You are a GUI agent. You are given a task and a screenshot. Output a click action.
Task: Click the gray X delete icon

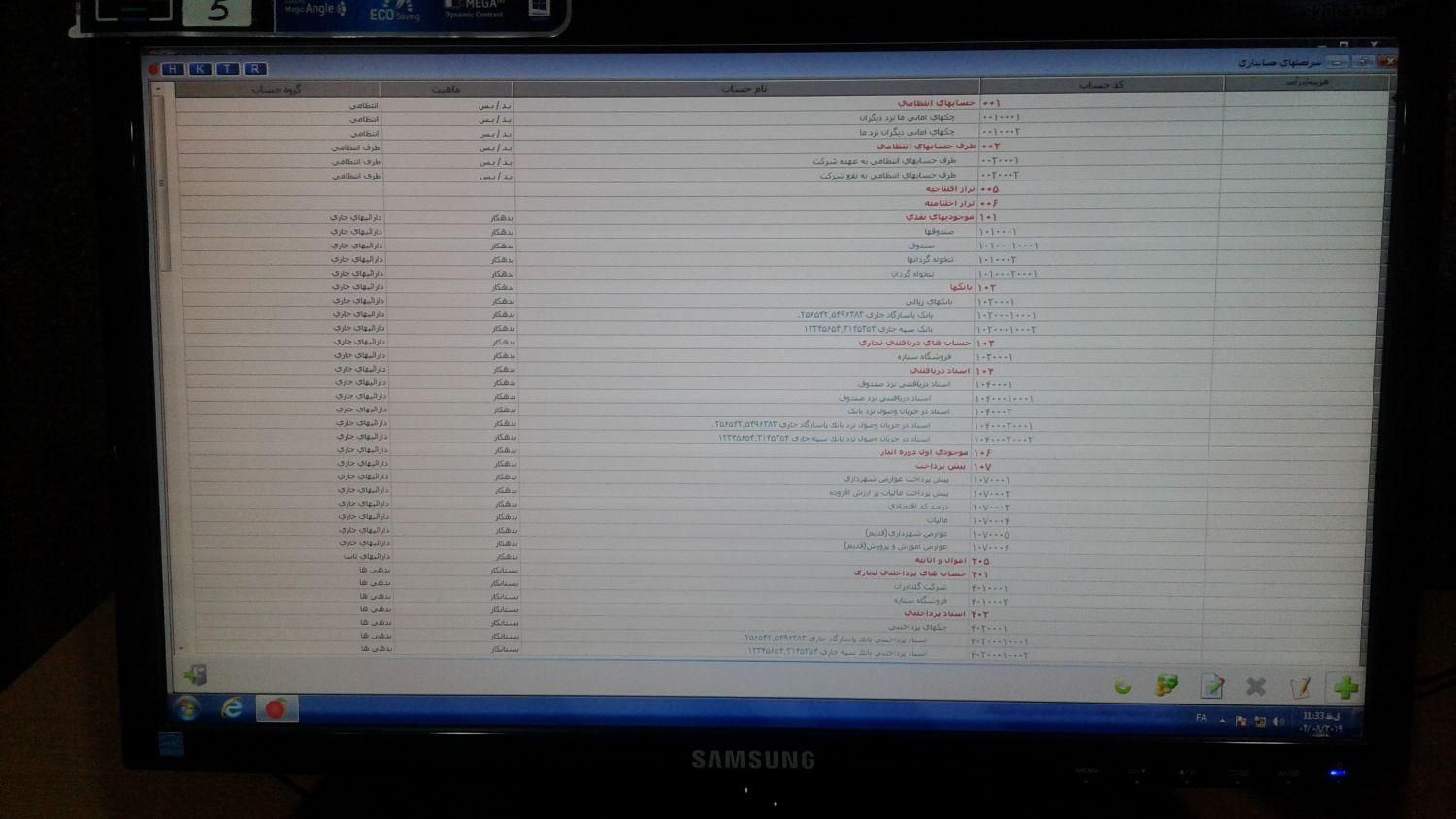click(1256, 686)
